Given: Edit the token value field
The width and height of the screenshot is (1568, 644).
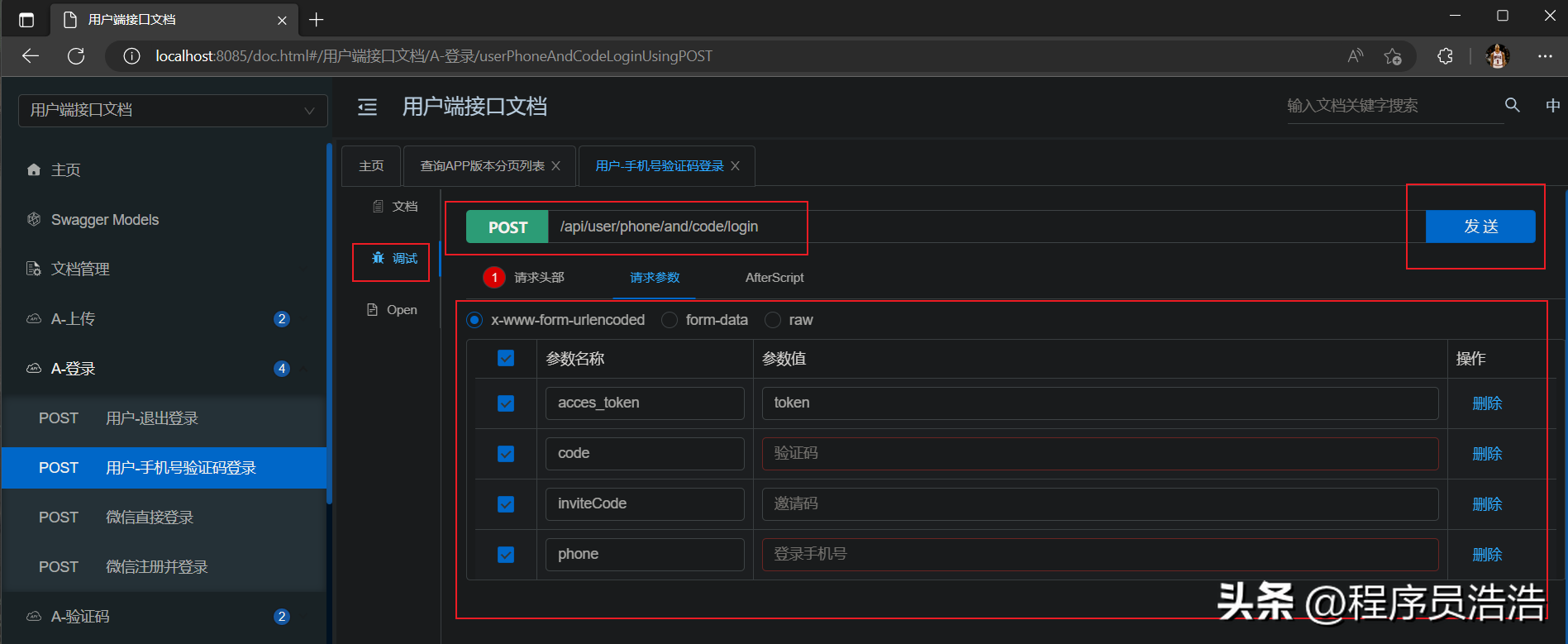Looking at the screenshot, I should [x=1100, y=403].
